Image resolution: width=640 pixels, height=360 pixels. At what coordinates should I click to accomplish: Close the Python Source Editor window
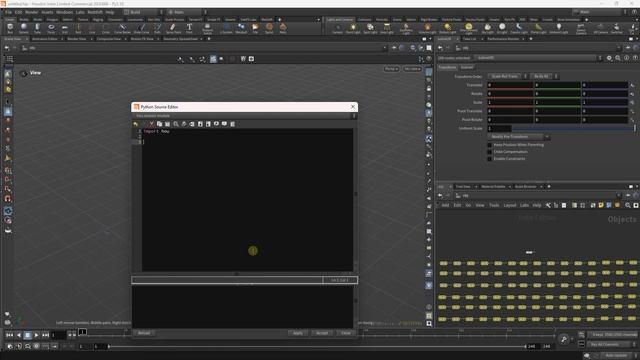(353, 107)
